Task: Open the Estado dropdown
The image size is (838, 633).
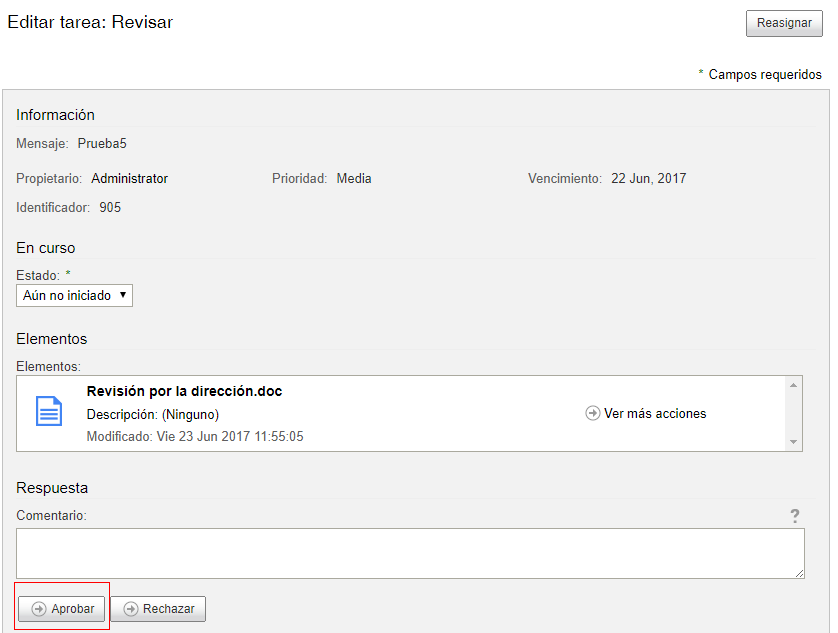Action: click(x=74, y=296)
